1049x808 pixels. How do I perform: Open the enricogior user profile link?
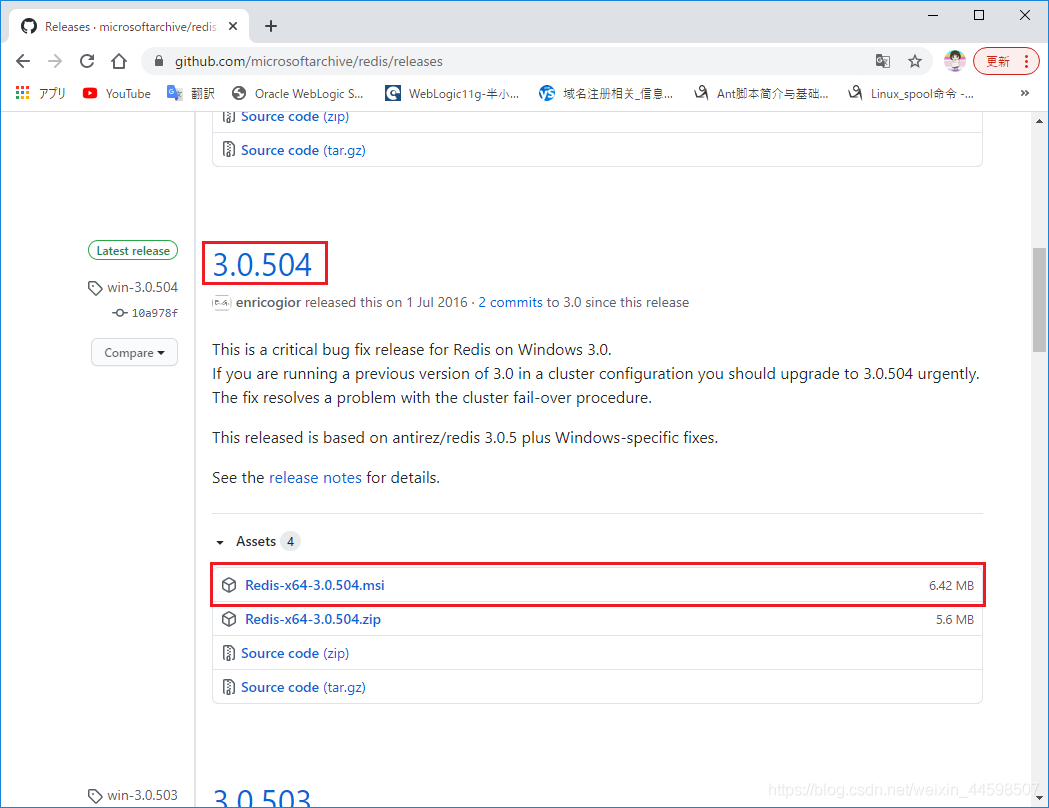point(268,302)
